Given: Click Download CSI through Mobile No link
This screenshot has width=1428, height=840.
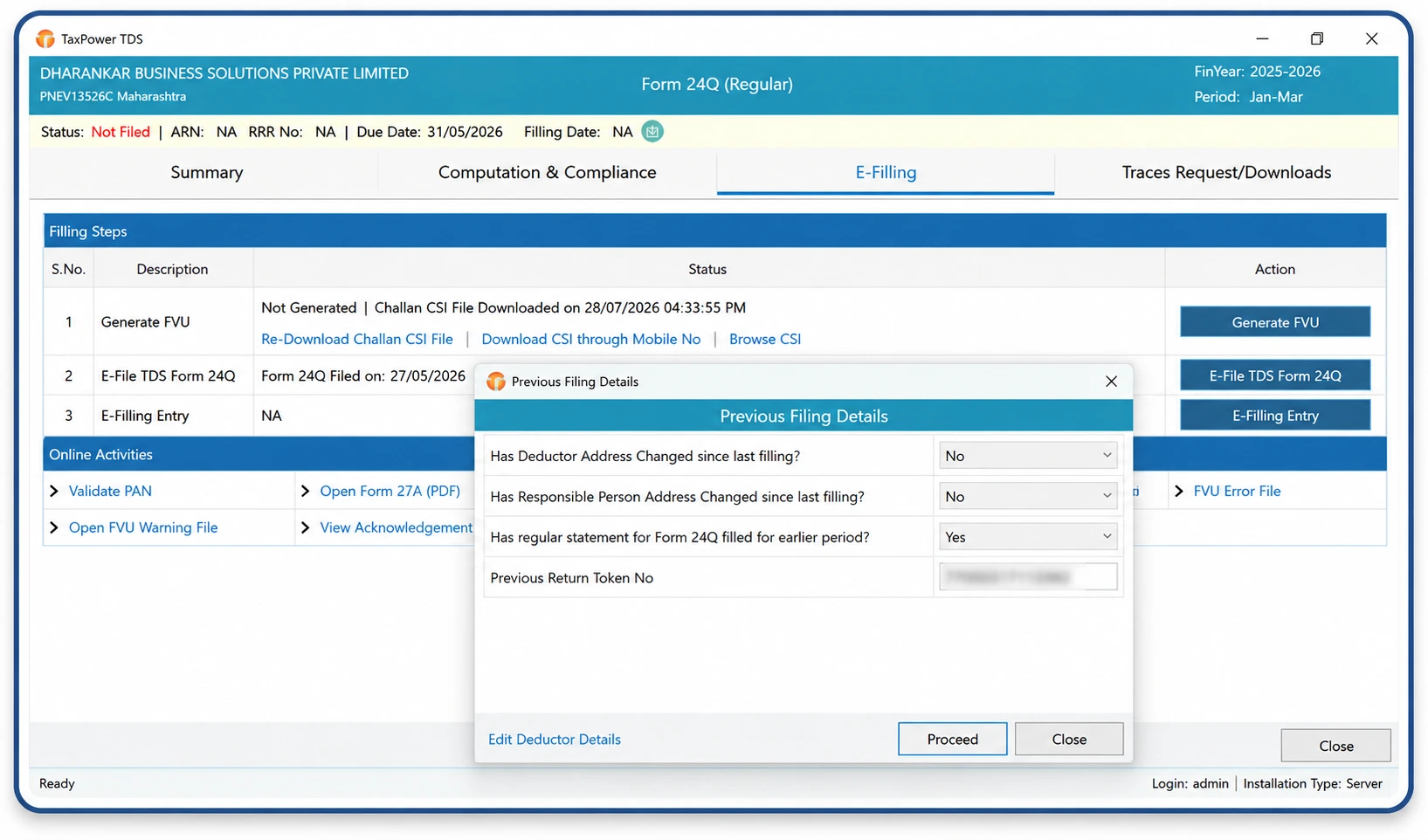Looking at the screenshot, I should point(591,339).
